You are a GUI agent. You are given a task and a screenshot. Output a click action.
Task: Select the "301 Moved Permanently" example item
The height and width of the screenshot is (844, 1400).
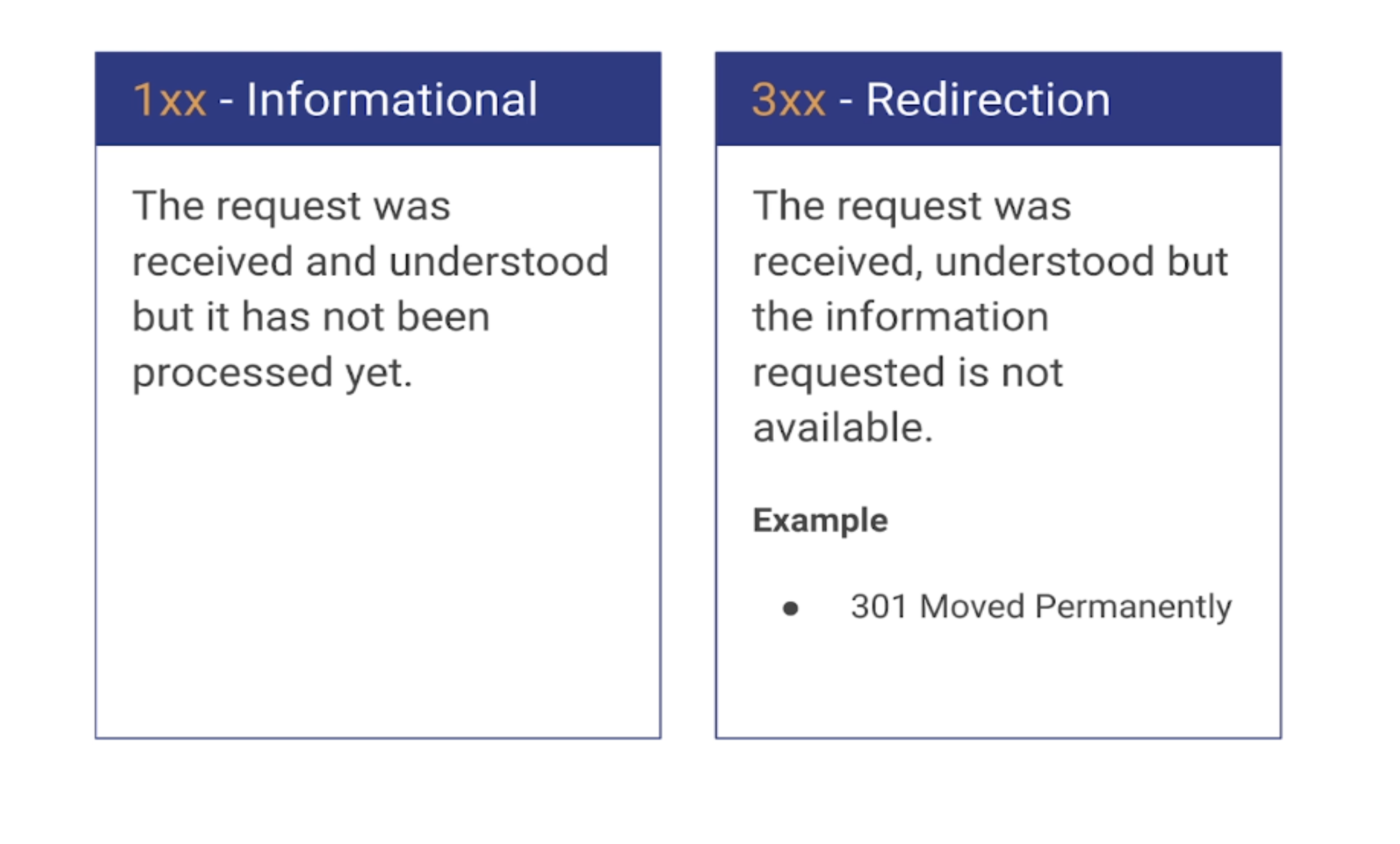pyautogui.click(x=1040, y=607)
